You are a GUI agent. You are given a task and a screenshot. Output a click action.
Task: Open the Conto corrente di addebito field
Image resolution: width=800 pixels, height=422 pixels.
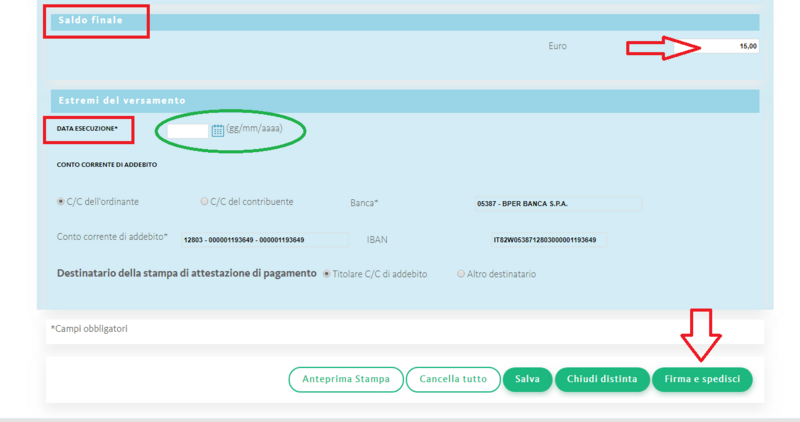pos(263,240)
